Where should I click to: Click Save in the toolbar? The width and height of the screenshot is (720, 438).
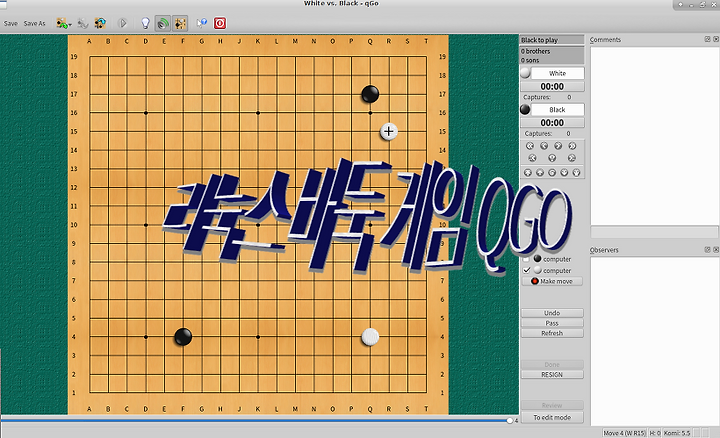11,23
